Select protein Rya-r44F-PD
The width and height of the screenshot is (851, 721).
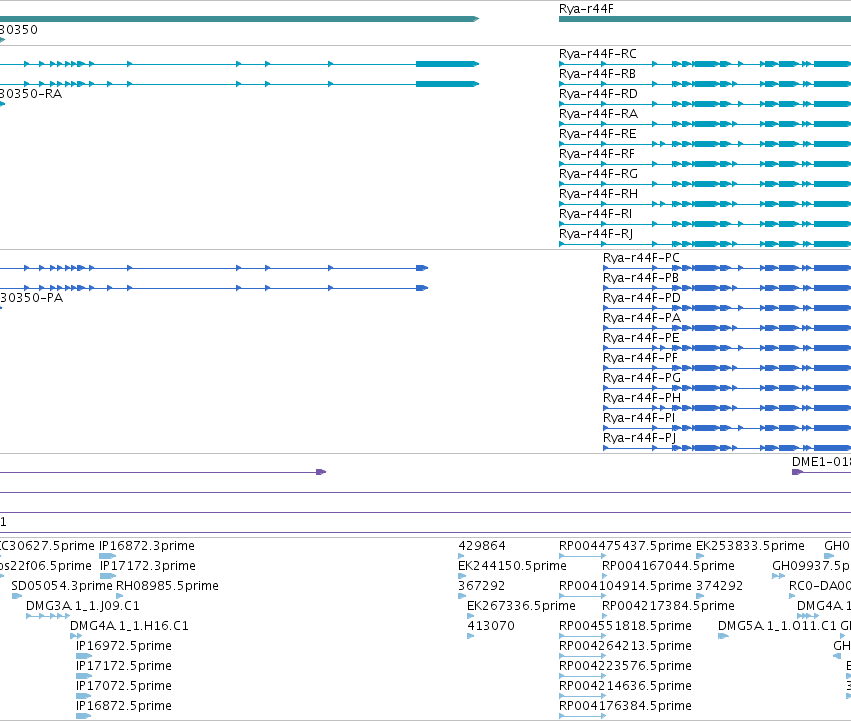pyautogui.click(x=642, y=298)
